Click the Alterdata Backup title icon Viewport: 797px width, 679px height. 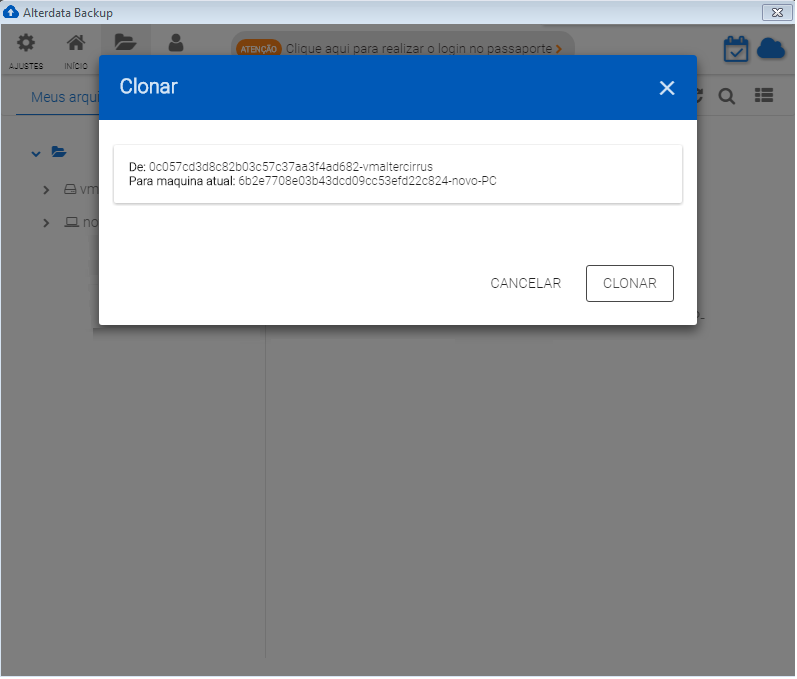coord(11,12)
